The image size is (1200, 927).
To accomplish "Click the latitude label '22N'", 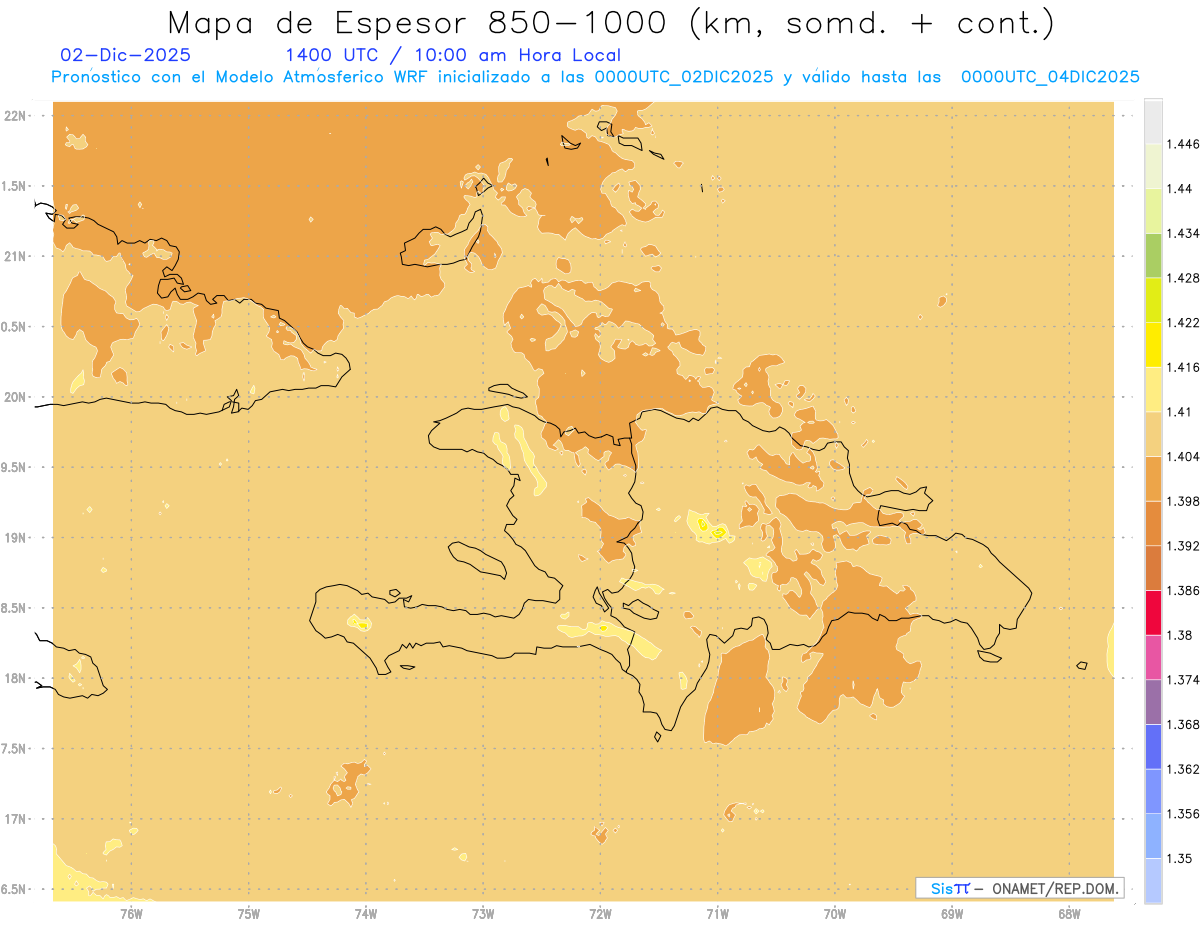I will tap(16, 116).
